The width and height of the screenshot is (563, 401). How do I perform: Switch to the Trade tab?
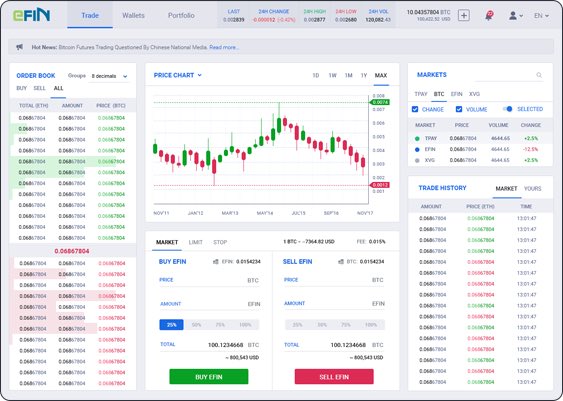tap(90, 15)
